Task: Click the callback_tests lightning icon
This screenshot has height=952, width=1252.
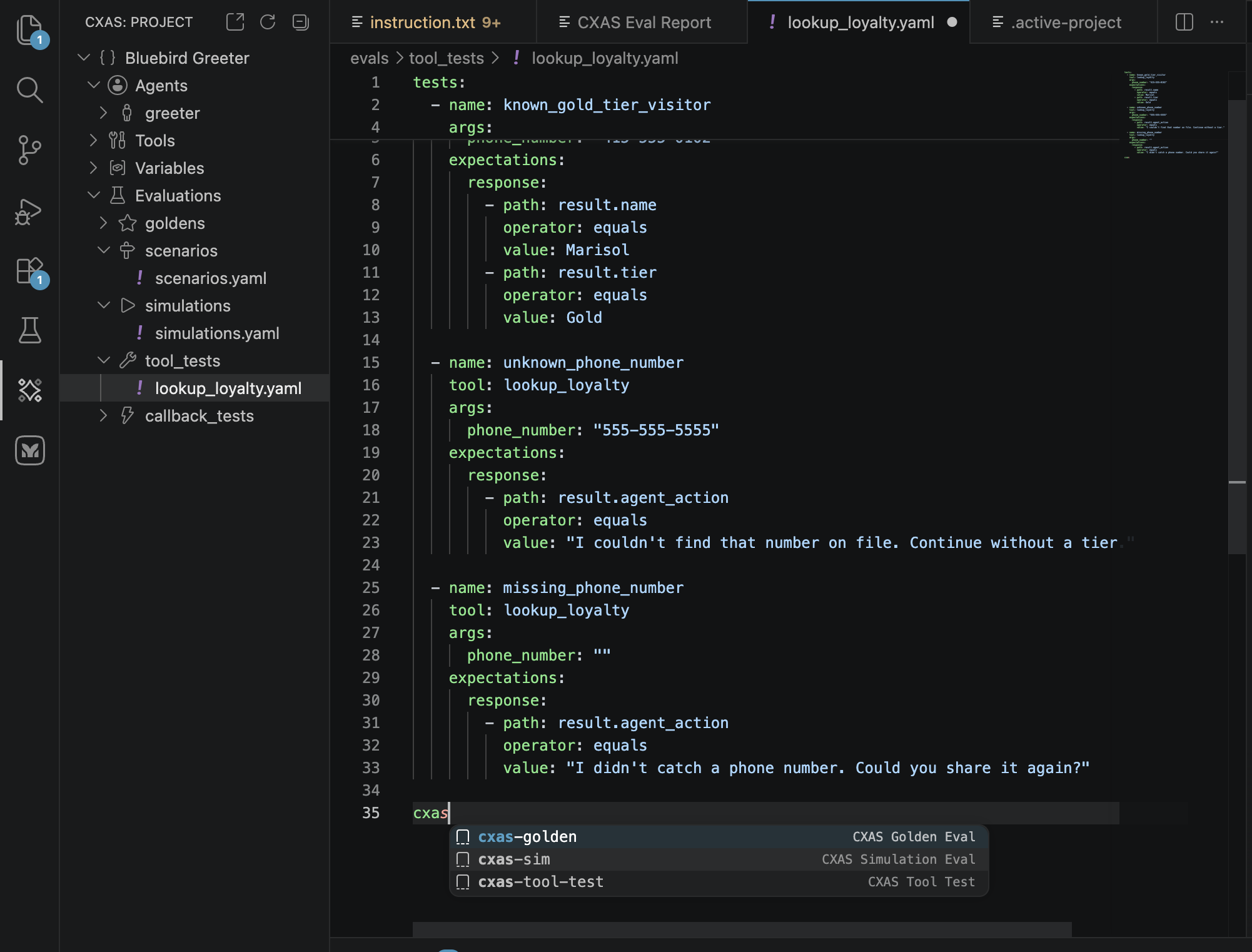Action: pos(128,415)
